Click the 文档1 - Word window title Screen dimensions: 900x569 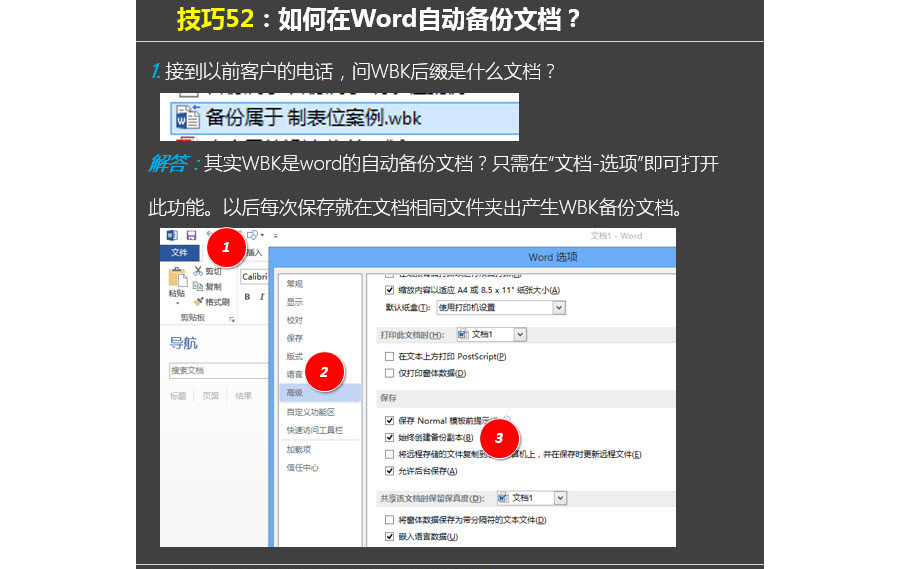616,236
